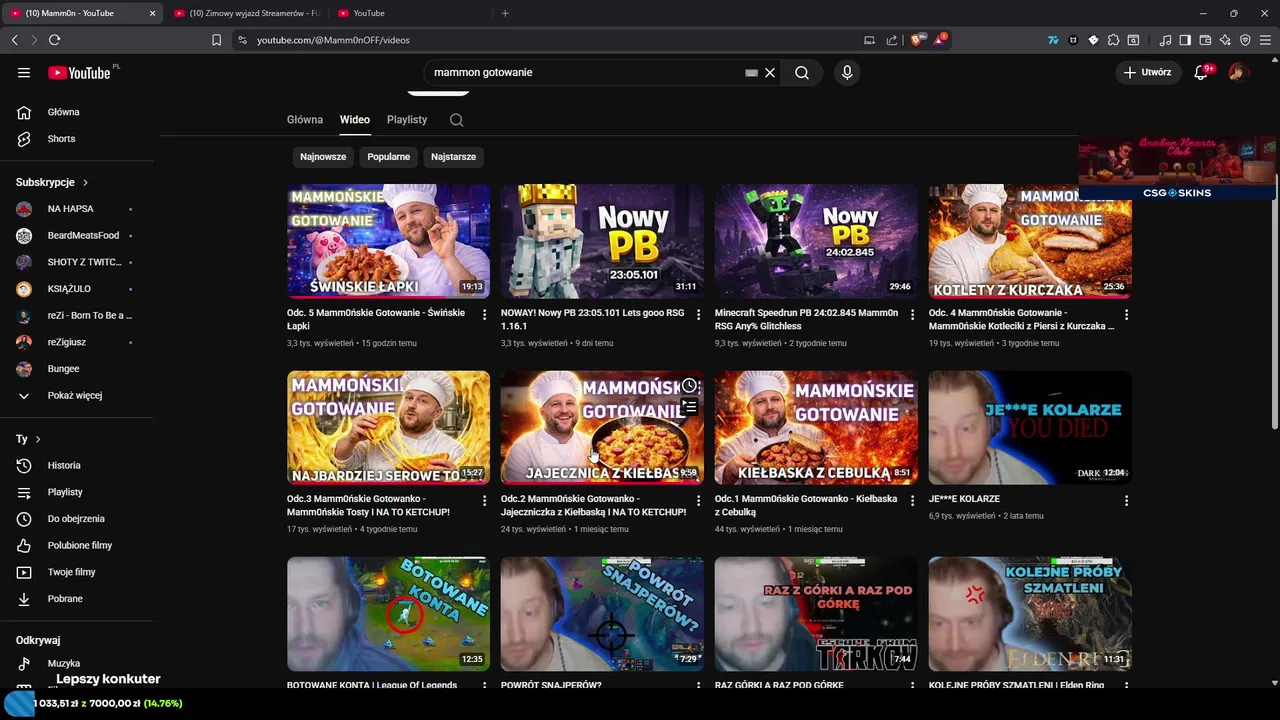Switch to the channel Główna tab
This screenshot has height=720, width=1280.
point(305,119)
